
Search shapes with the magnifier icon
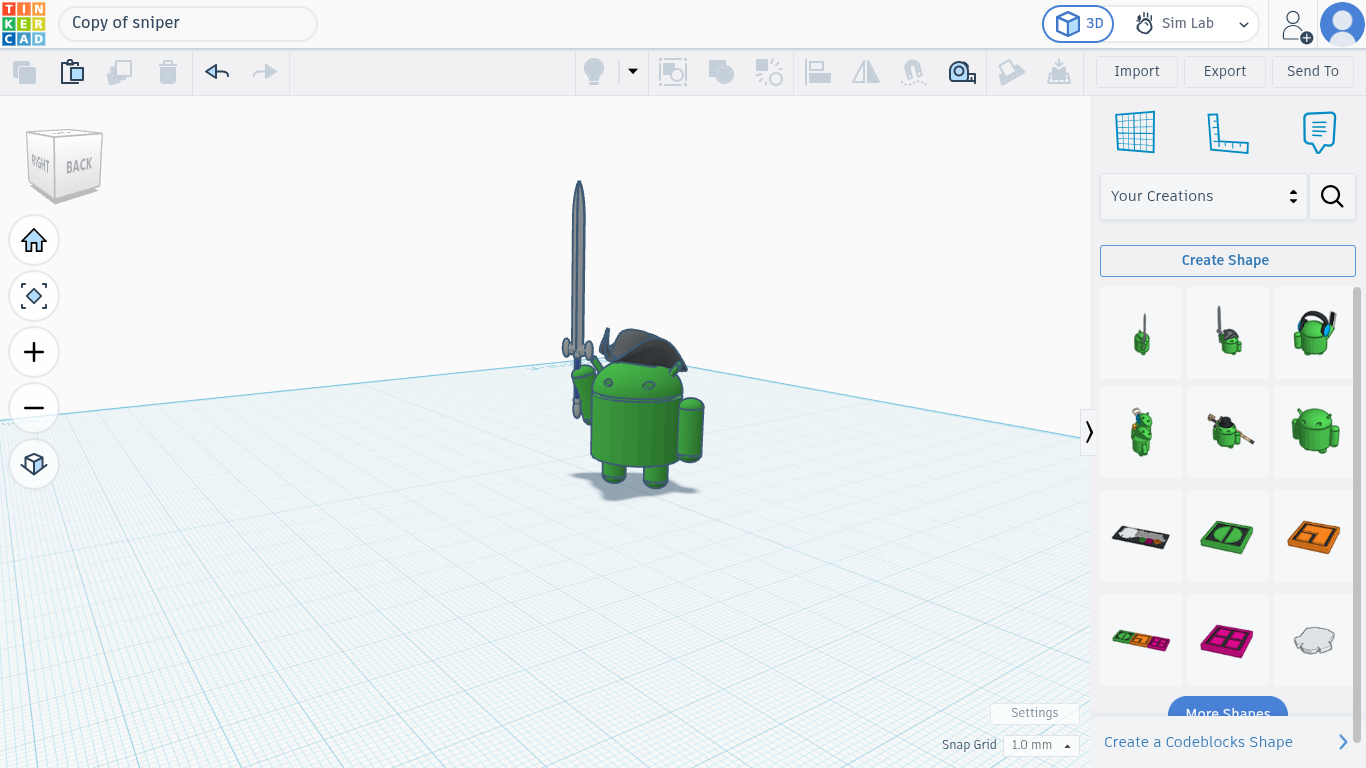pyautogui.click(x=1332, y=196)
